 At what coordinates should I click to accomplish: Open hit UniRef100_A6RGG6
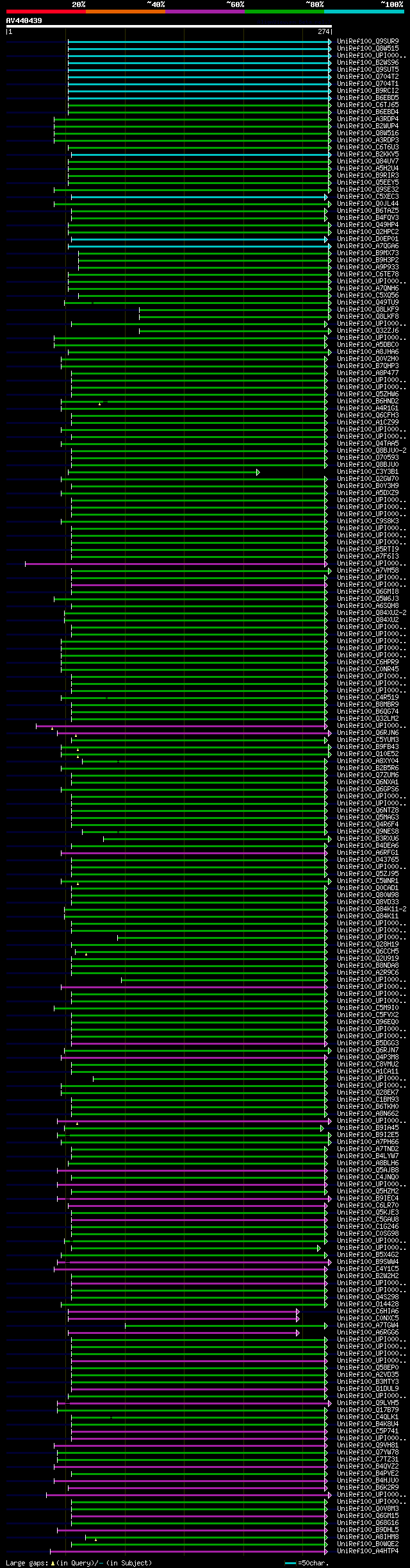tap(368, 1333)
